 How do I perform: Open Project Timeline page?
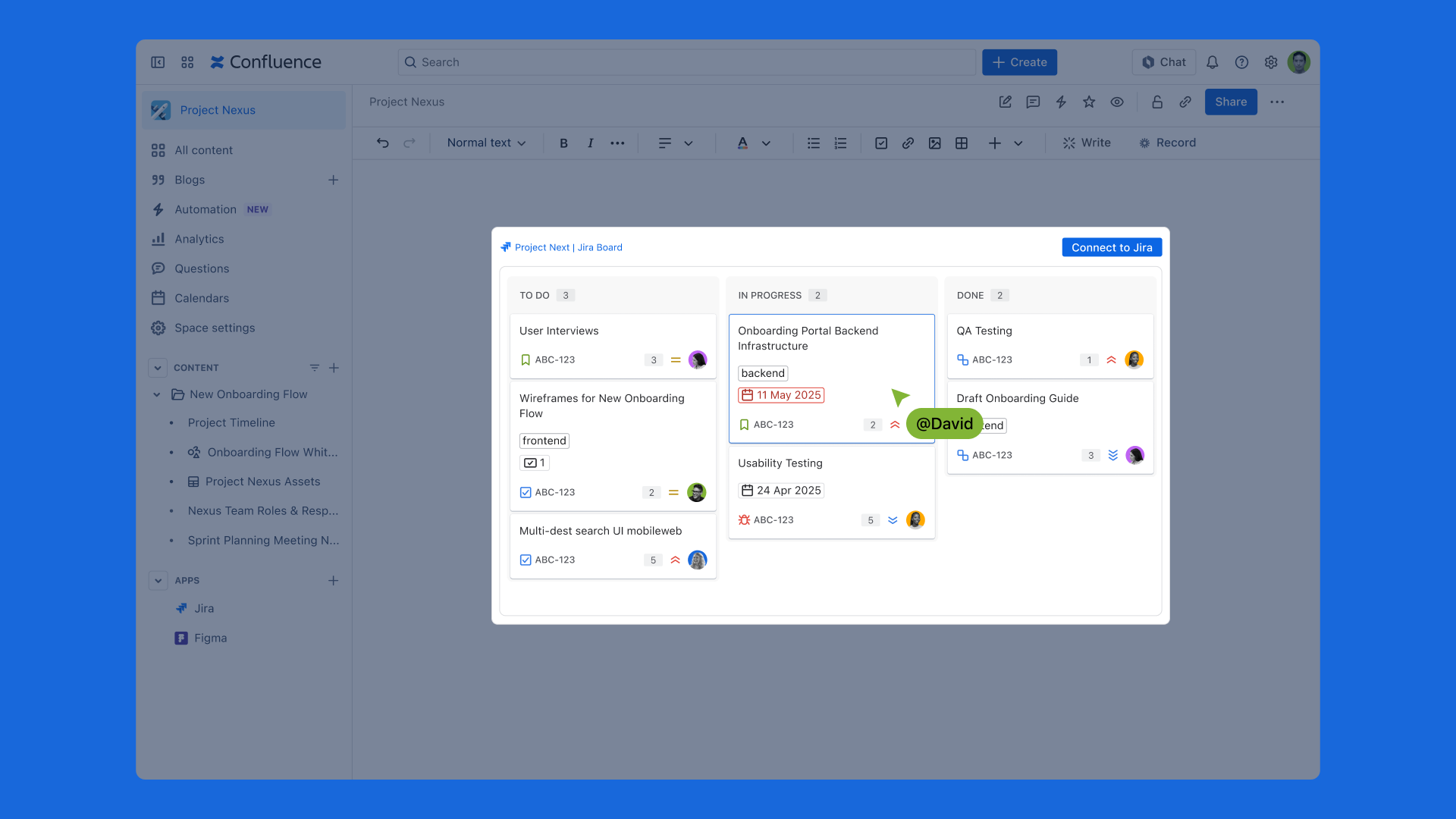click(231, 422)
